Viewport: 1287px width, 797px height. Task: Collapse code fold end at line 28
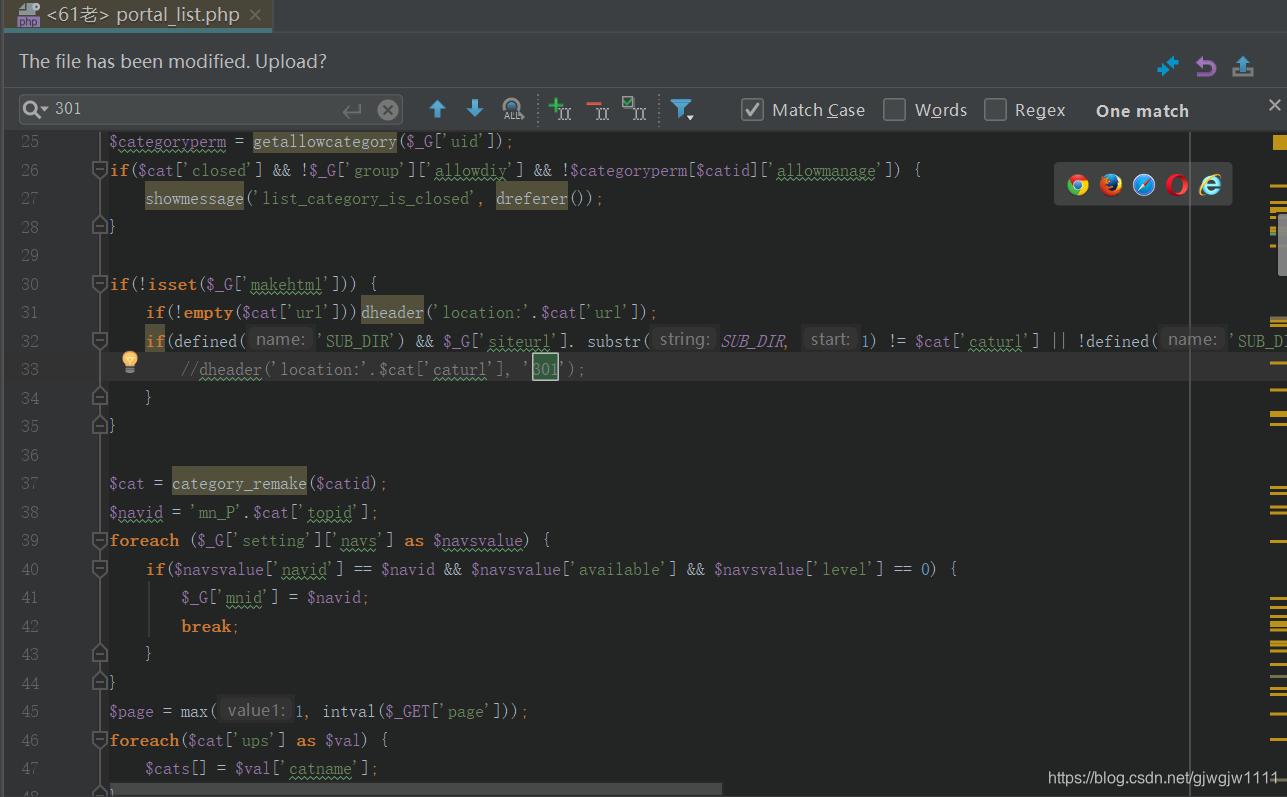coord(99,227)
